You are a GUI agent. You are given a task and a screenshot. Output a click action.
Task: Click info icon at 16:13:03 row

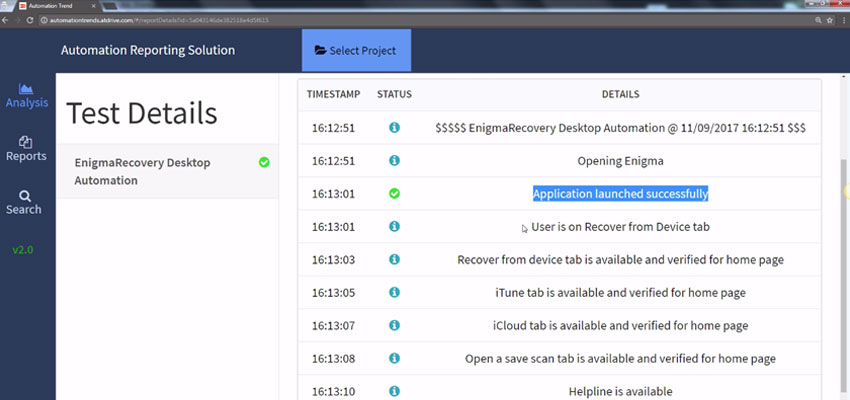point(395,260)
